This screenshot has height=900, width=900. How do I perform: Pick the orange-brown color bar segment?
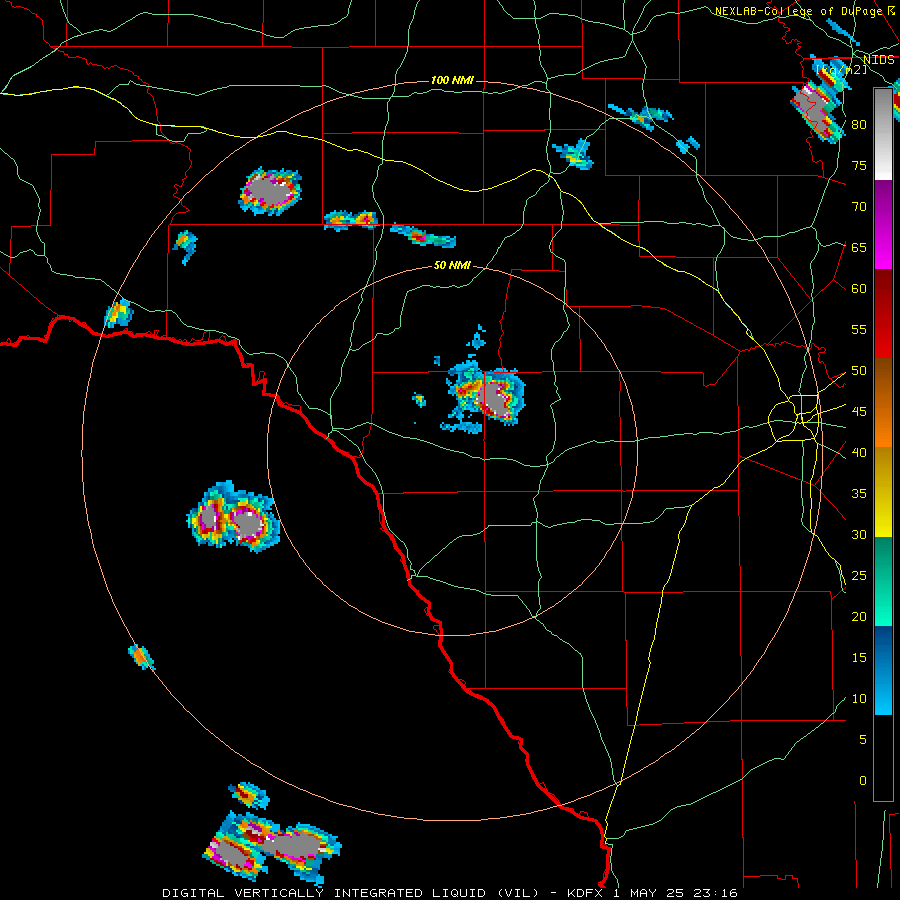[883, 403]
